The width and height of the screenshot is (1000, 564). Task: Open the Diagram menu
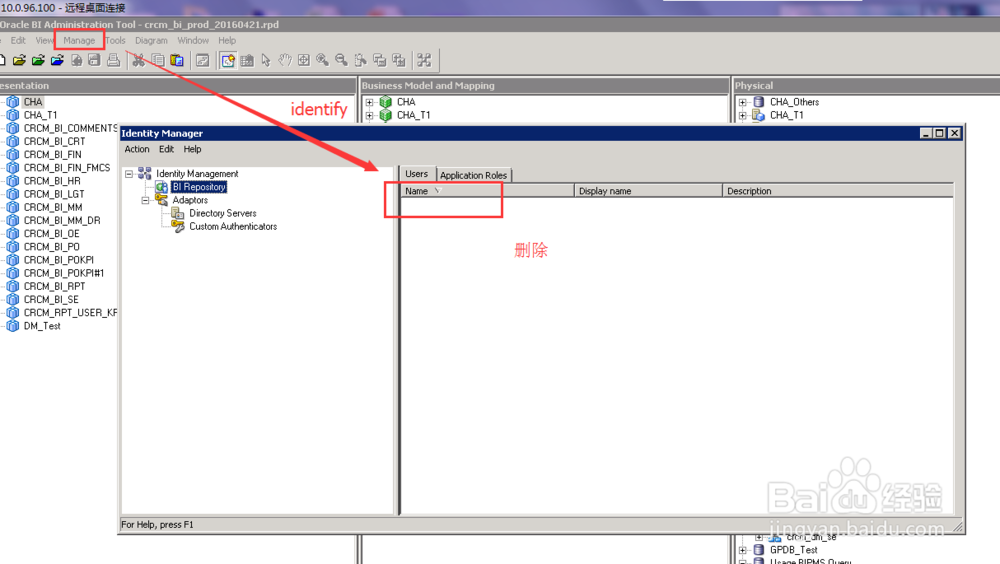click(x=151, y=40)
